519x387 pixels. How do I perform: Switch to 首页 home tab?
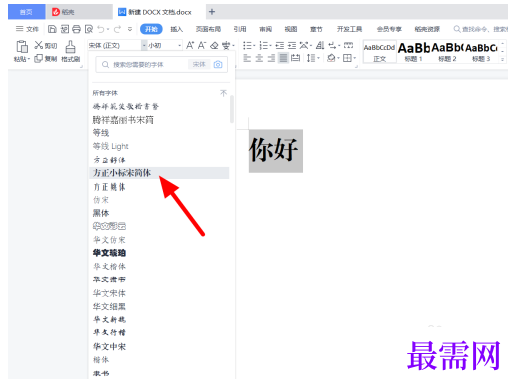click(x=27, y=12)
